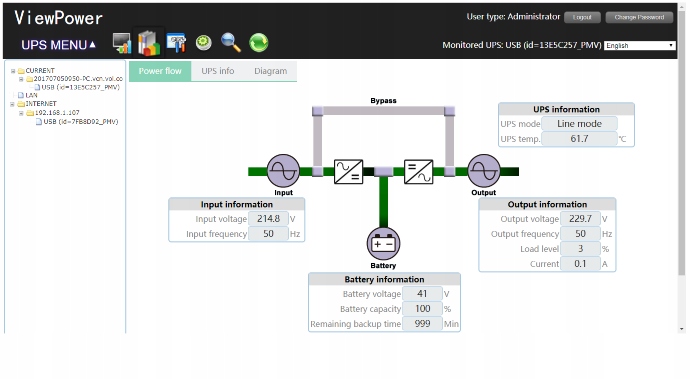Click the Input AC source symbol

point(283,171)
